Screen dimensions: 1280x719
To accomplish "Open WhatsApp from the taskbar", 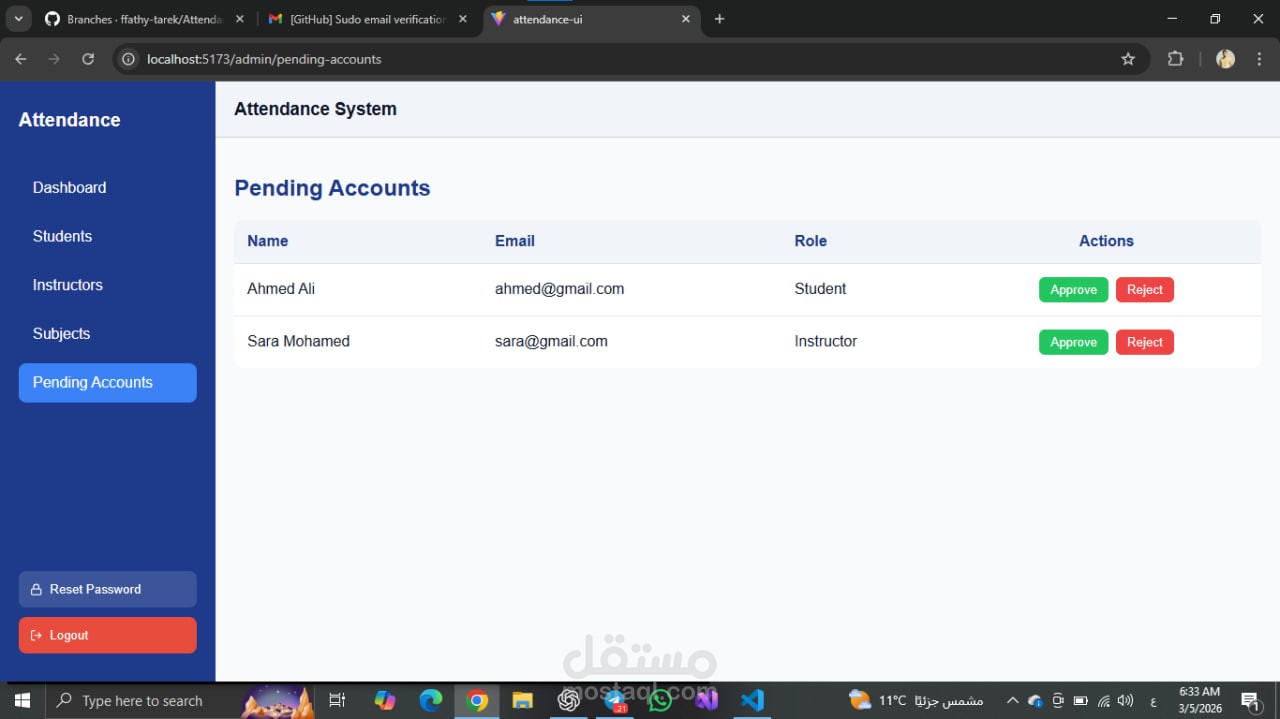I will click(661, 701).
